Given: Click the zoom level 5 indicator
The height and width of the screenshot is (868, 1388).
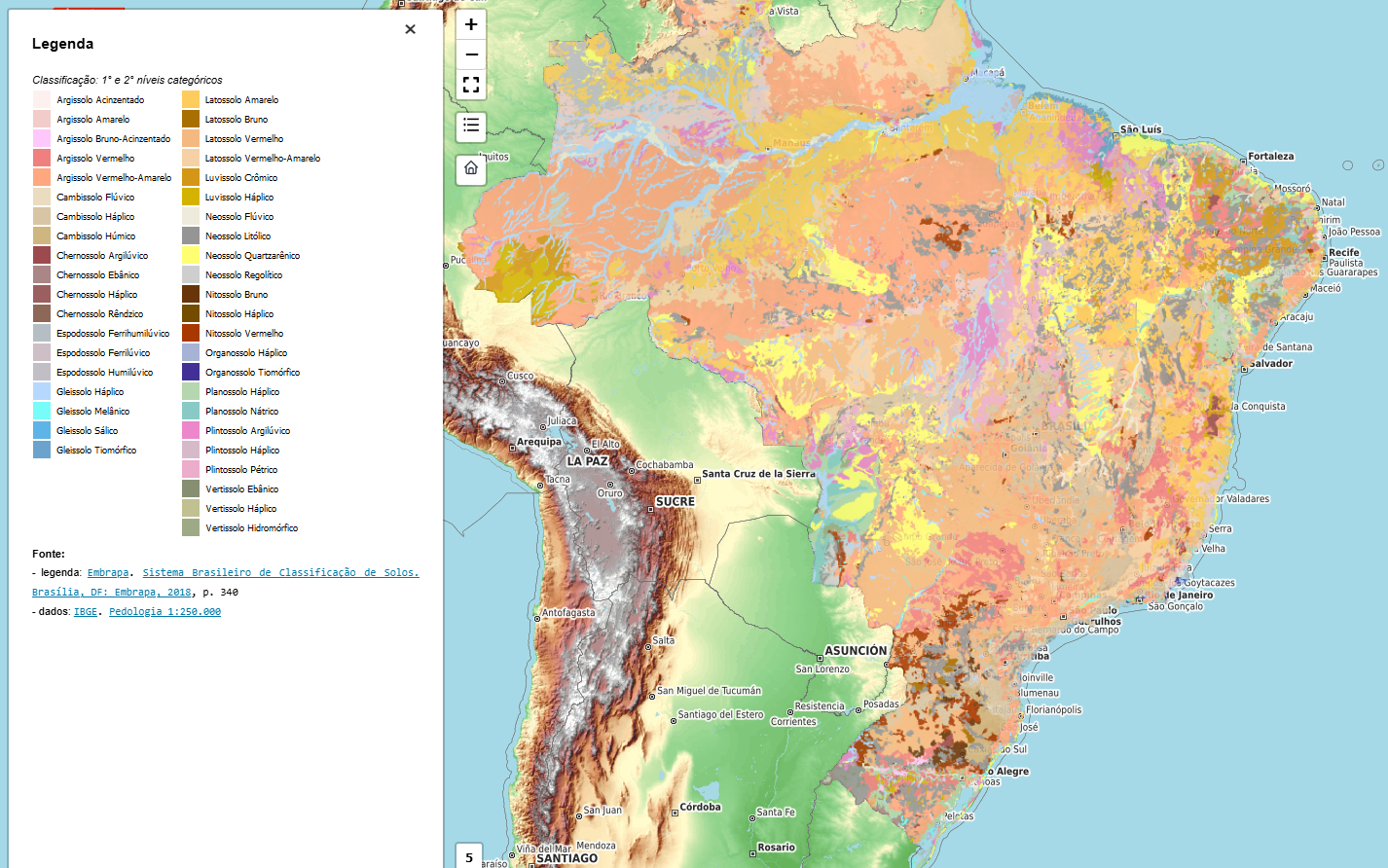Looking at the screenshot, I should tap(467, 856).
